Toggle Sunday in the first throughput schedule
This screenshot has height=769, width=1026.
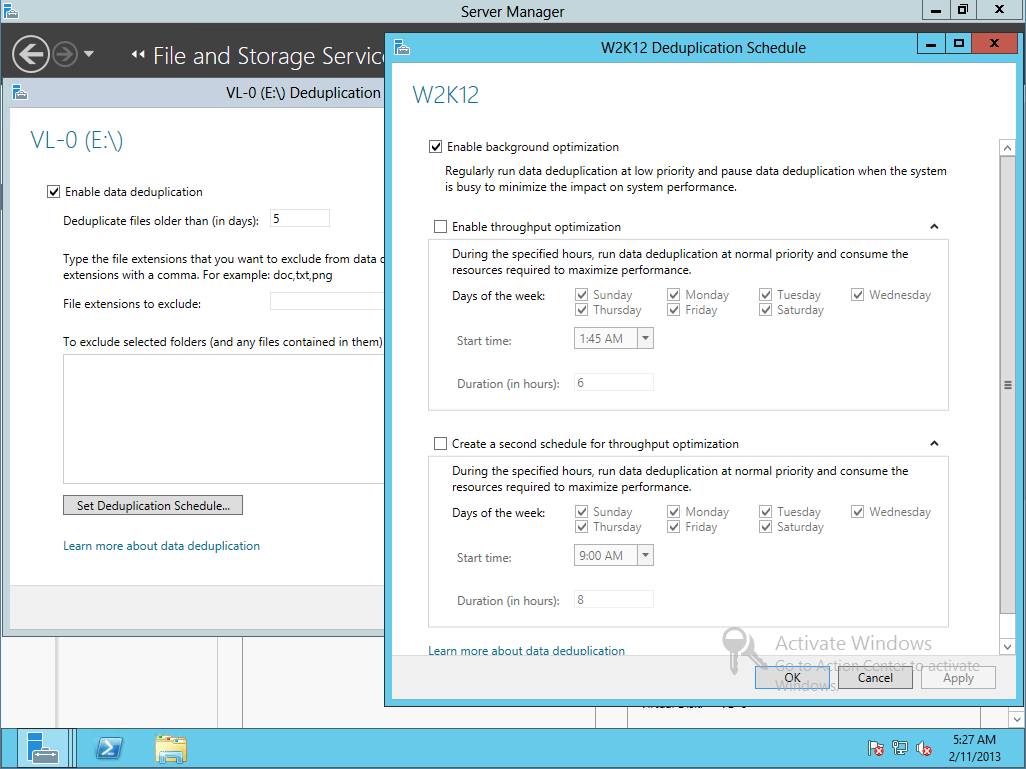[582, 295]
